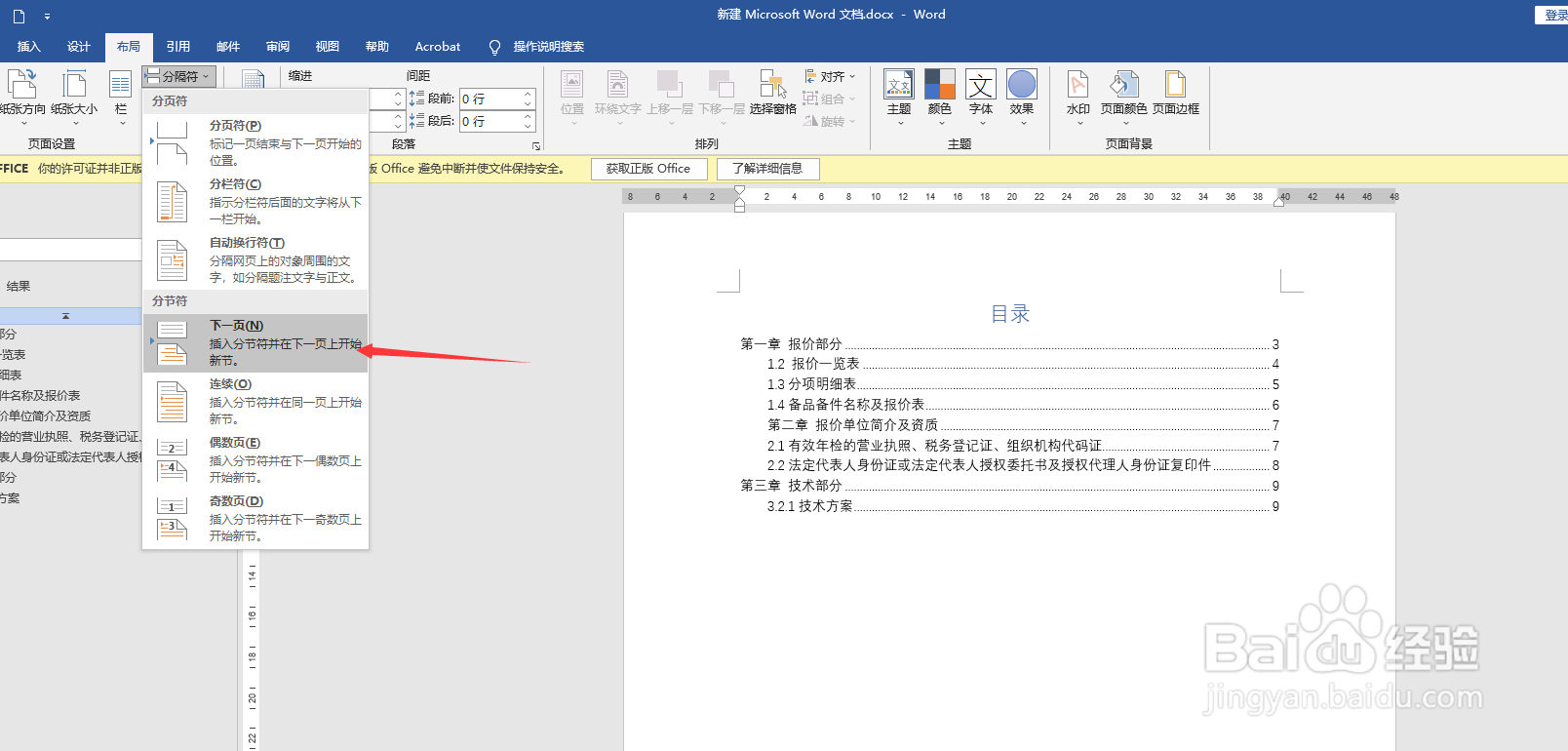The height and width of the screenshot is (751, 1568).
Task: Switch to the Mailings (邮件) tab
Action: pos(228,46)
